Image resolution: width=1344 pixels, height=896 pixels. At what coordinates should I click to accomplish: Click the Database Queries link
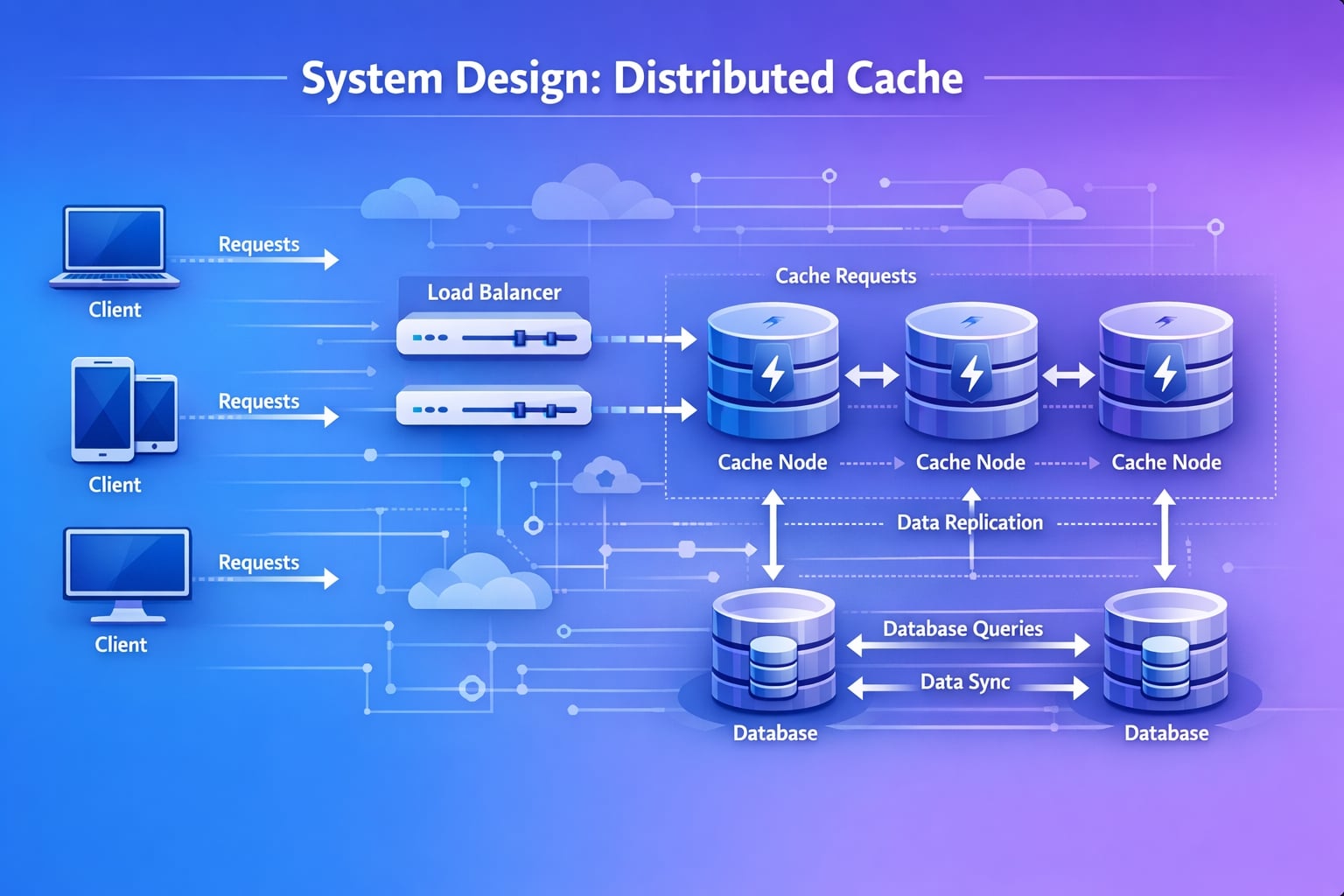[962, 628]
